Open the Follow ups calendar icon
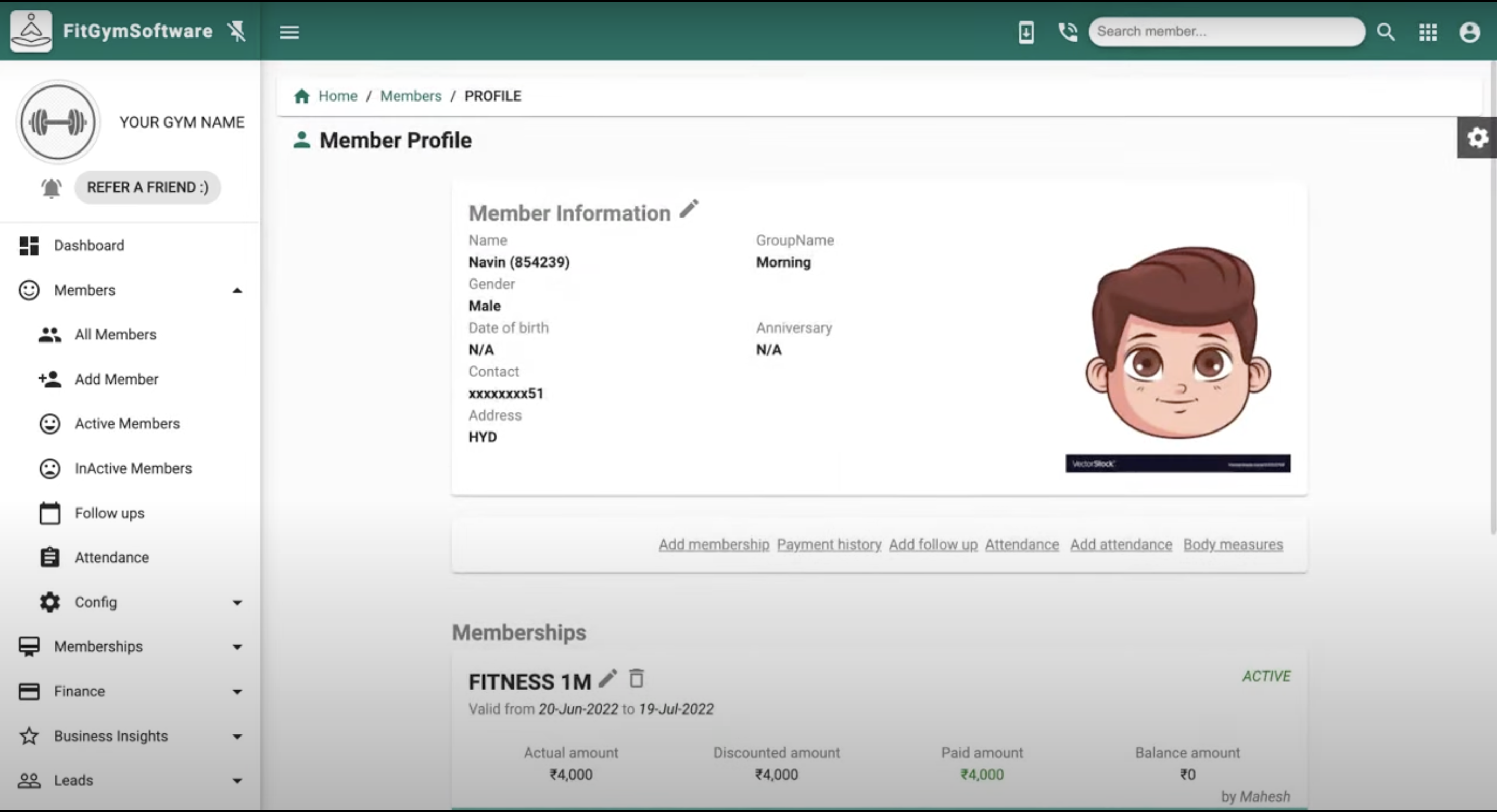The image size is (1497, 812). (x=49, y=513)
